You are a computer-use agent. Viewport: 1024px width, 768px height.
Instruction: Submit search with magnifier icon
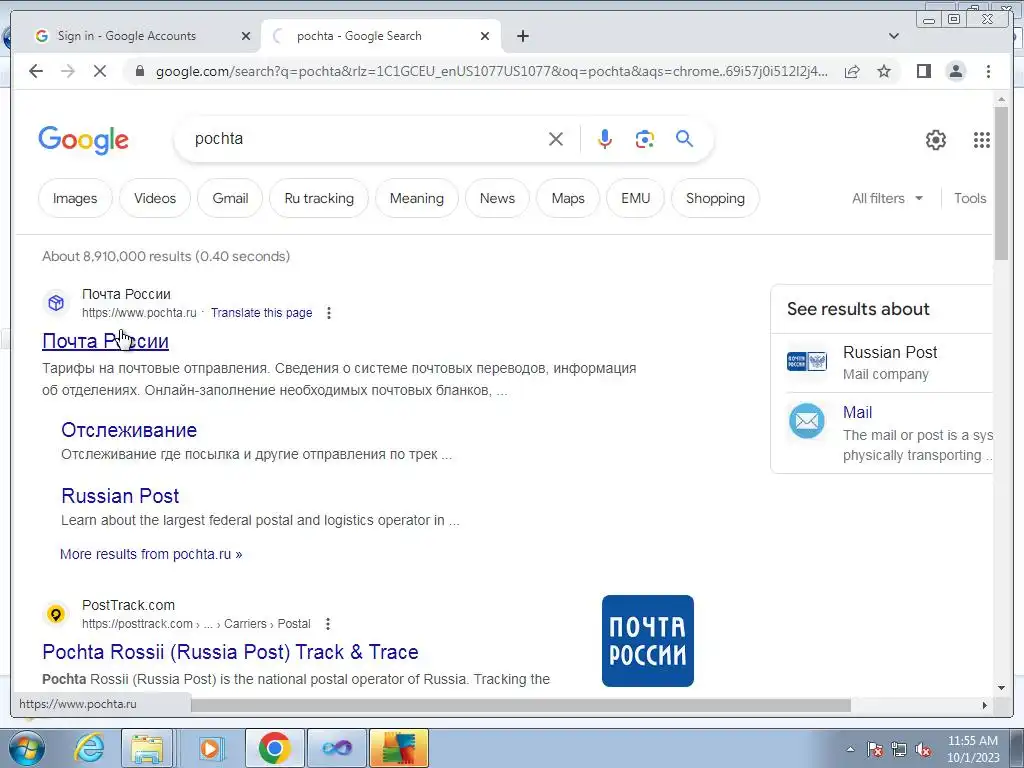coord(684,138)
